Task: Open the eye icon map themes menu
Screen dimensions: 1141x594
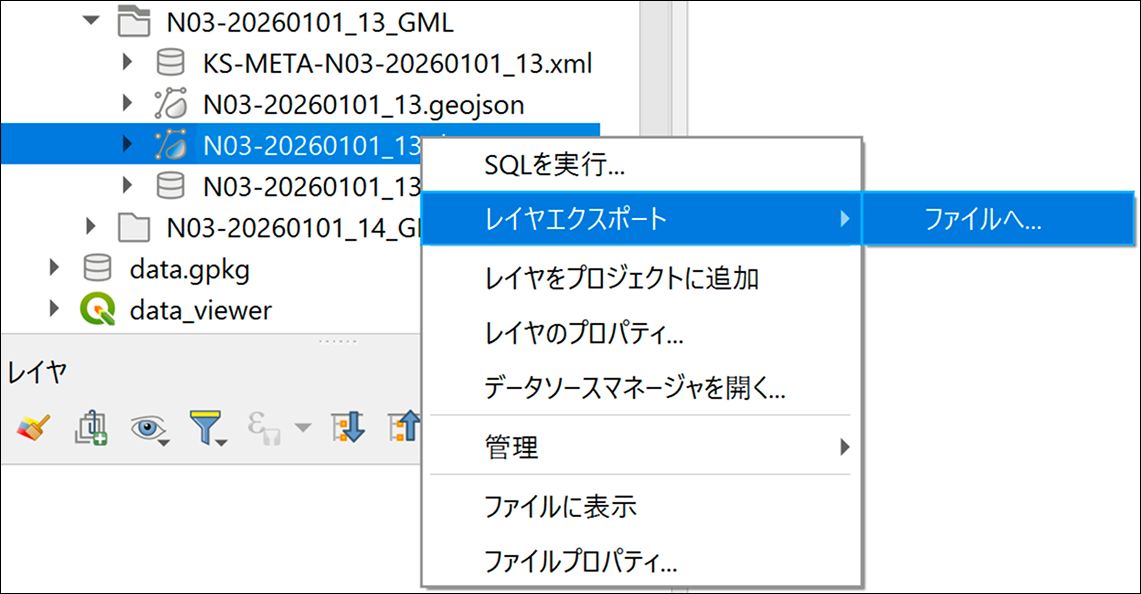Action: coord(149,429)
